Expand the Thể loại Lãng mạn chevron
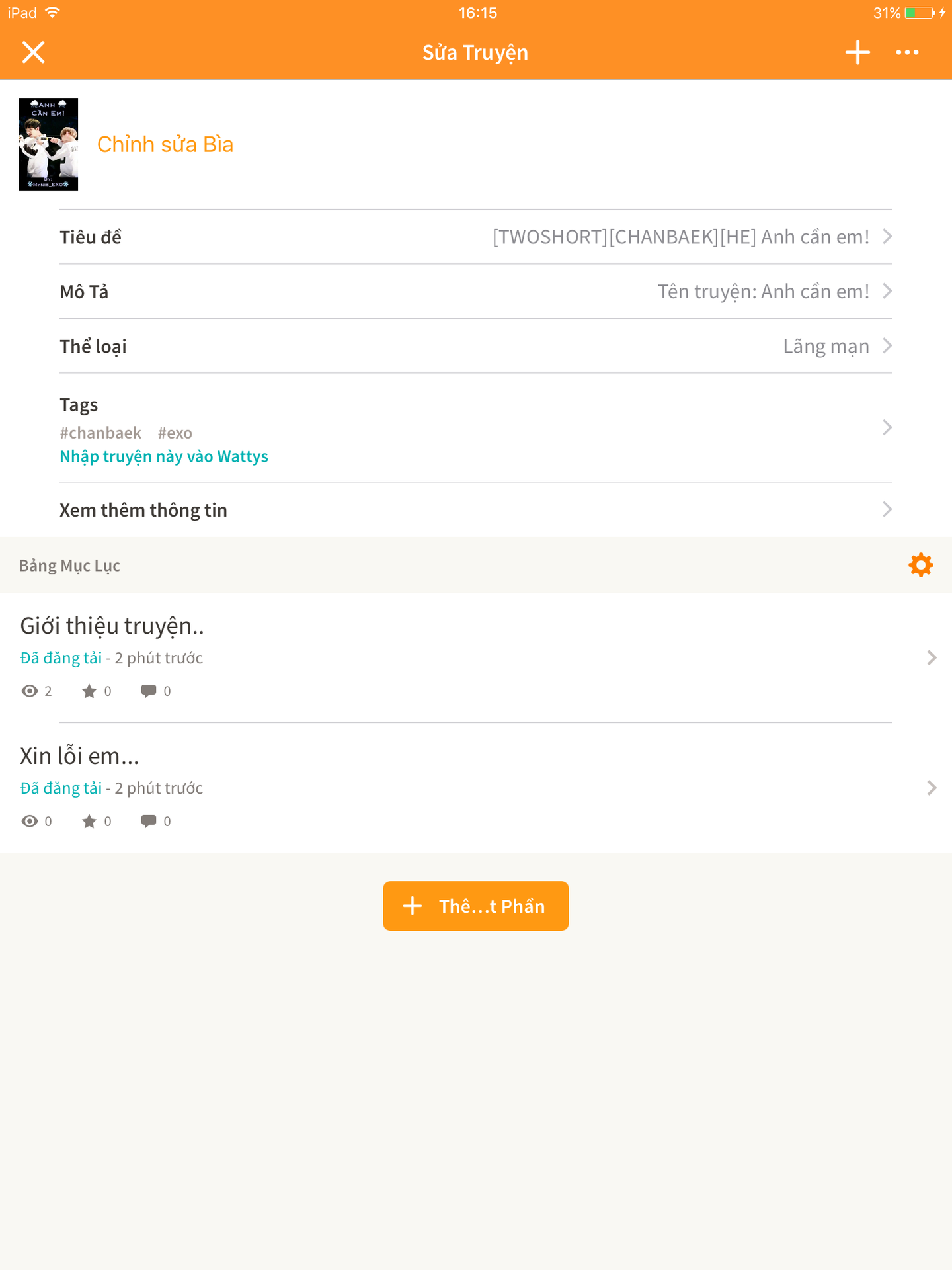Image resolution: width=952 pixels, height=1270 pixels. [x=887, y=345]
